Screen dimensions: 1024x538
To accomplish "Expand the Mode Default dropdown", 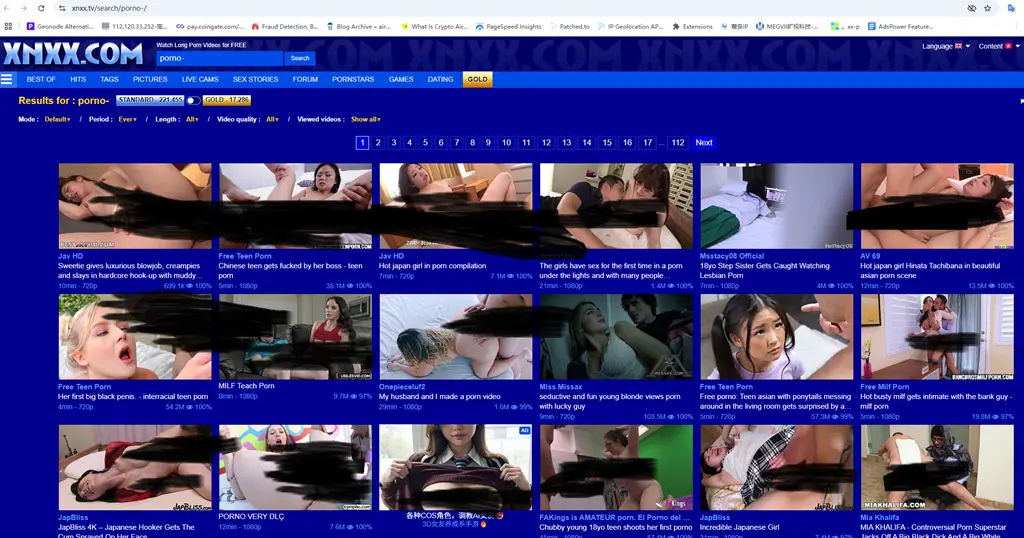I will [57, 119].
